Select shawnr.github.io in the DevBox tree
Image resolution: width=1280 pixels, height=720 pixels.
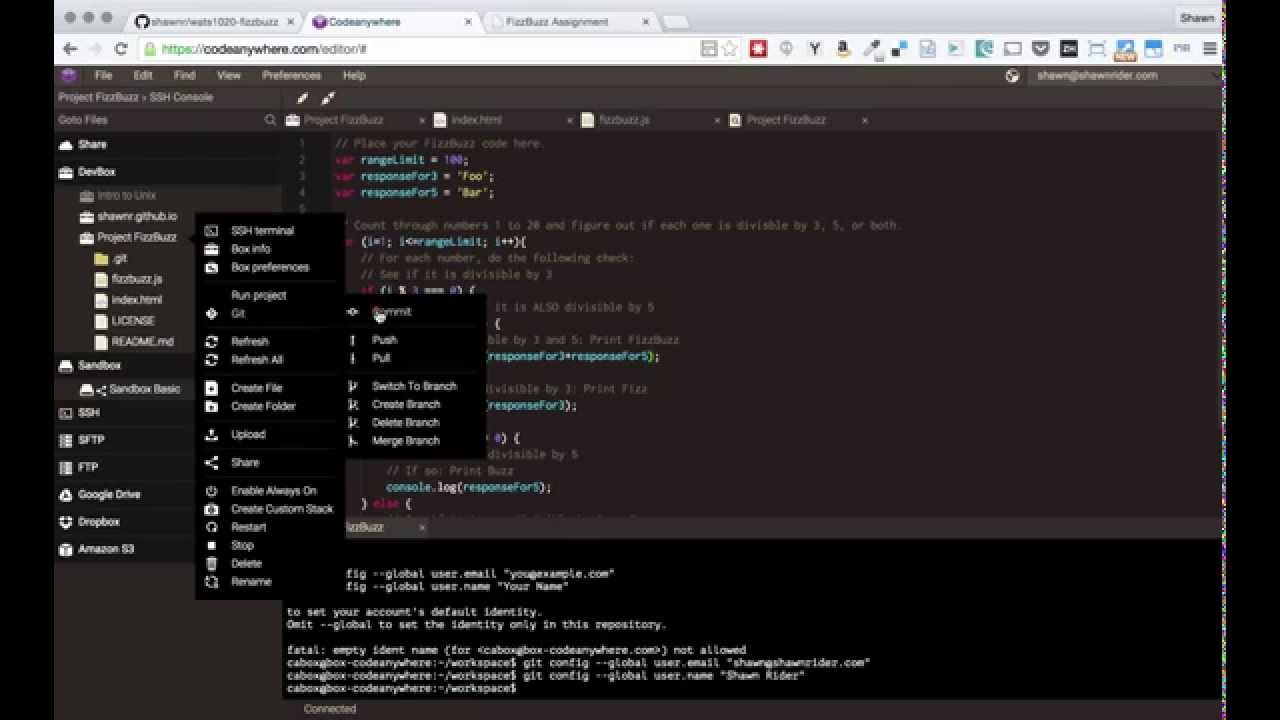click(x=137, y=216)
